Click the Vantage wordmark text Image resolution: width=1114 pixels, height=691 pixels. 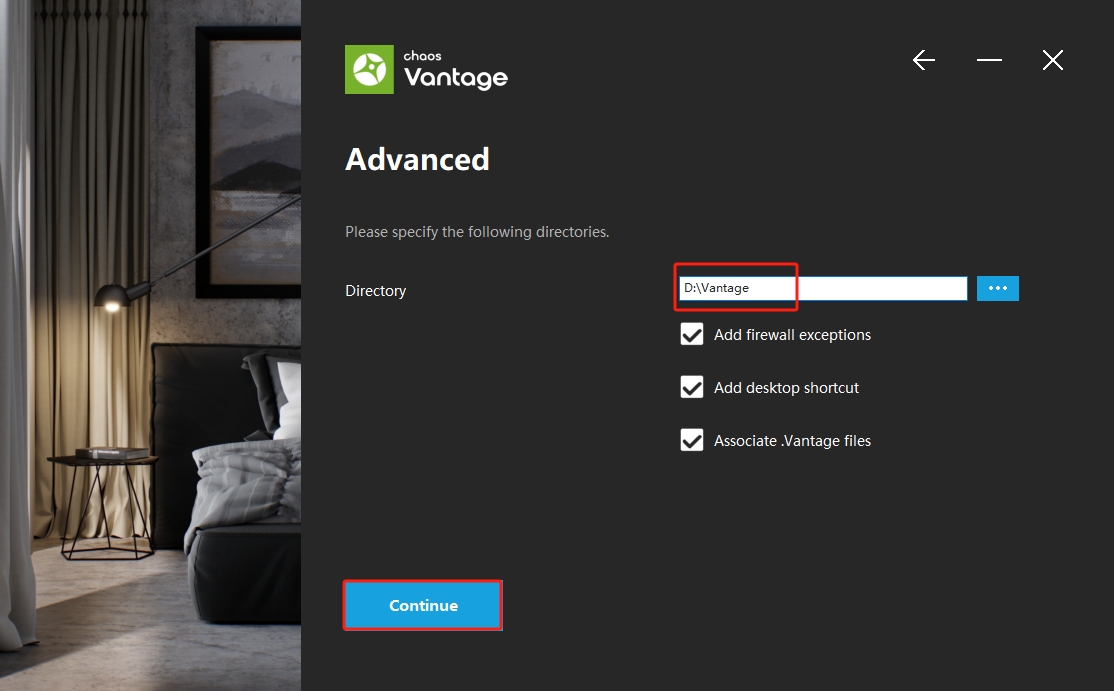[x=456, y=77]
